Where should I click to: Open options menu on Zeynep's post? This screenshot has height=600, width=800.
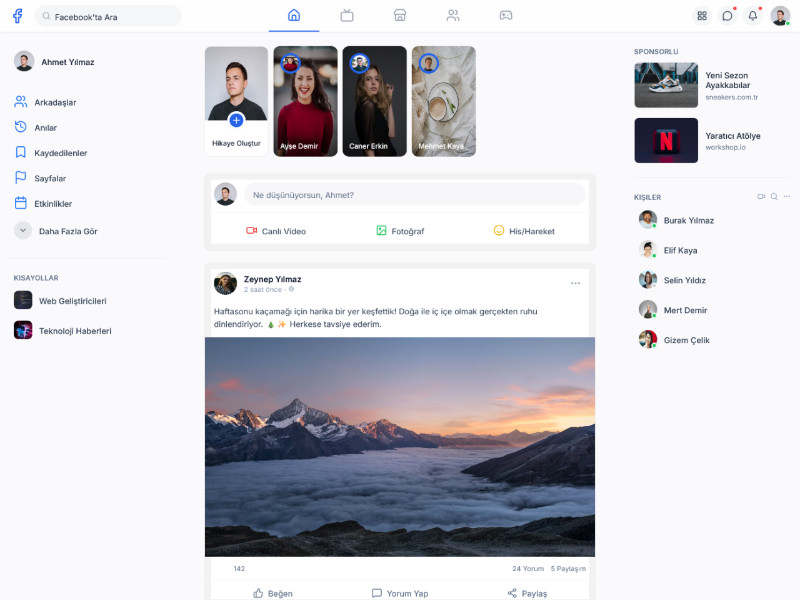pyautogui.click(x=575, y=283)
